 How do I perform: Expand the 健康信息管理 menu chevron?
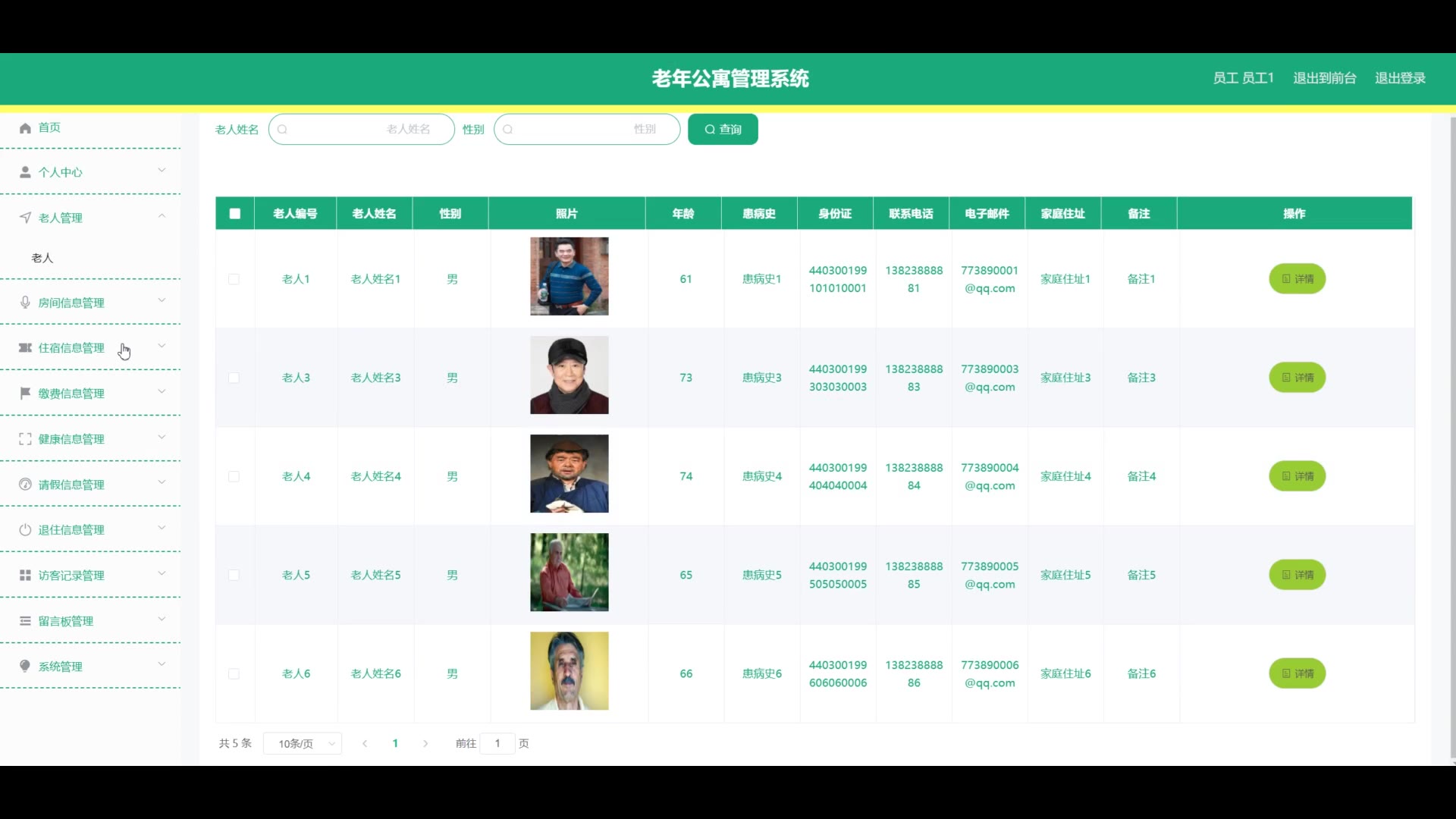coord(162,438)
